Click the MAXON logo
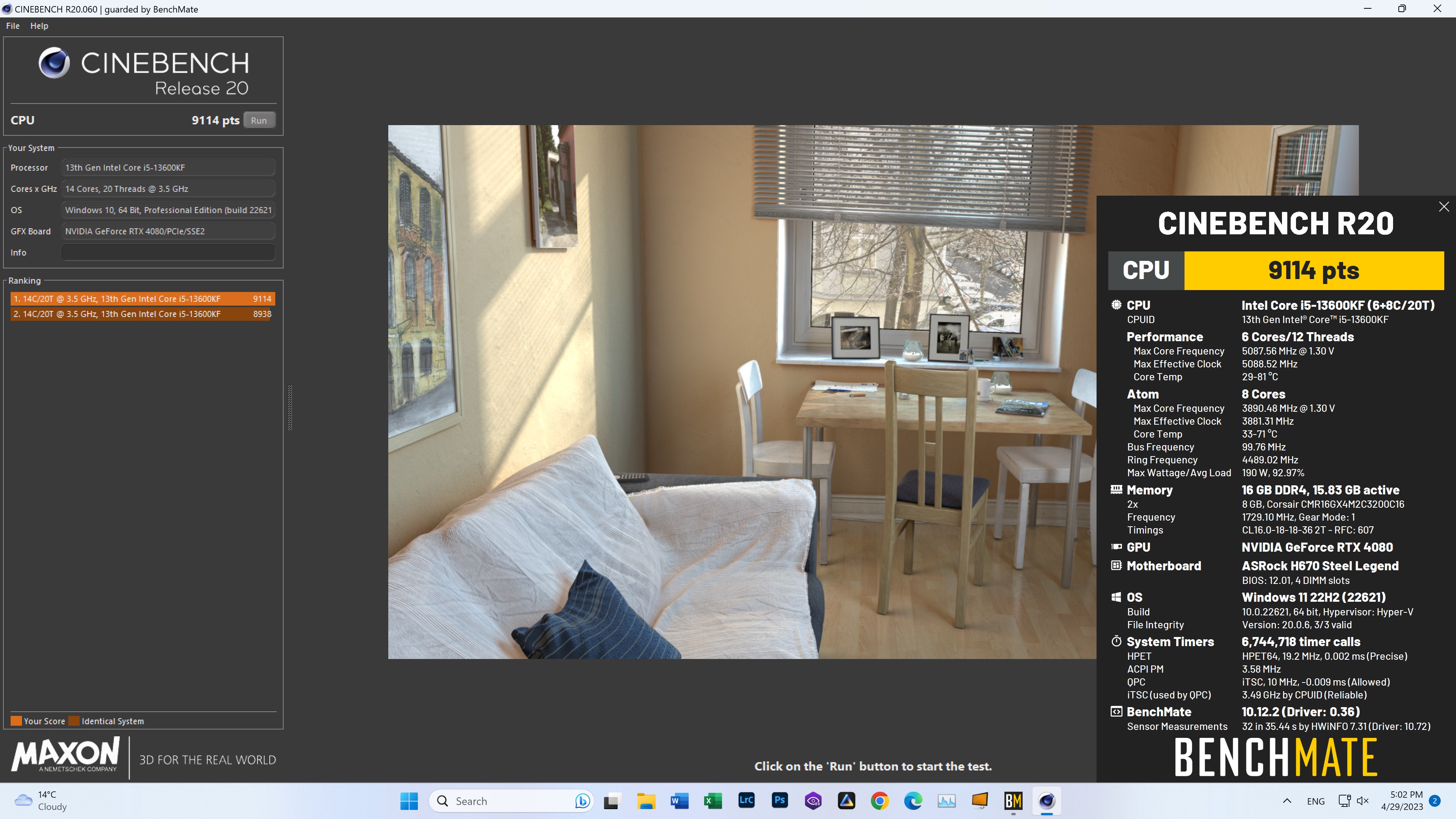The image size is (1456, 819). point(66,755)
